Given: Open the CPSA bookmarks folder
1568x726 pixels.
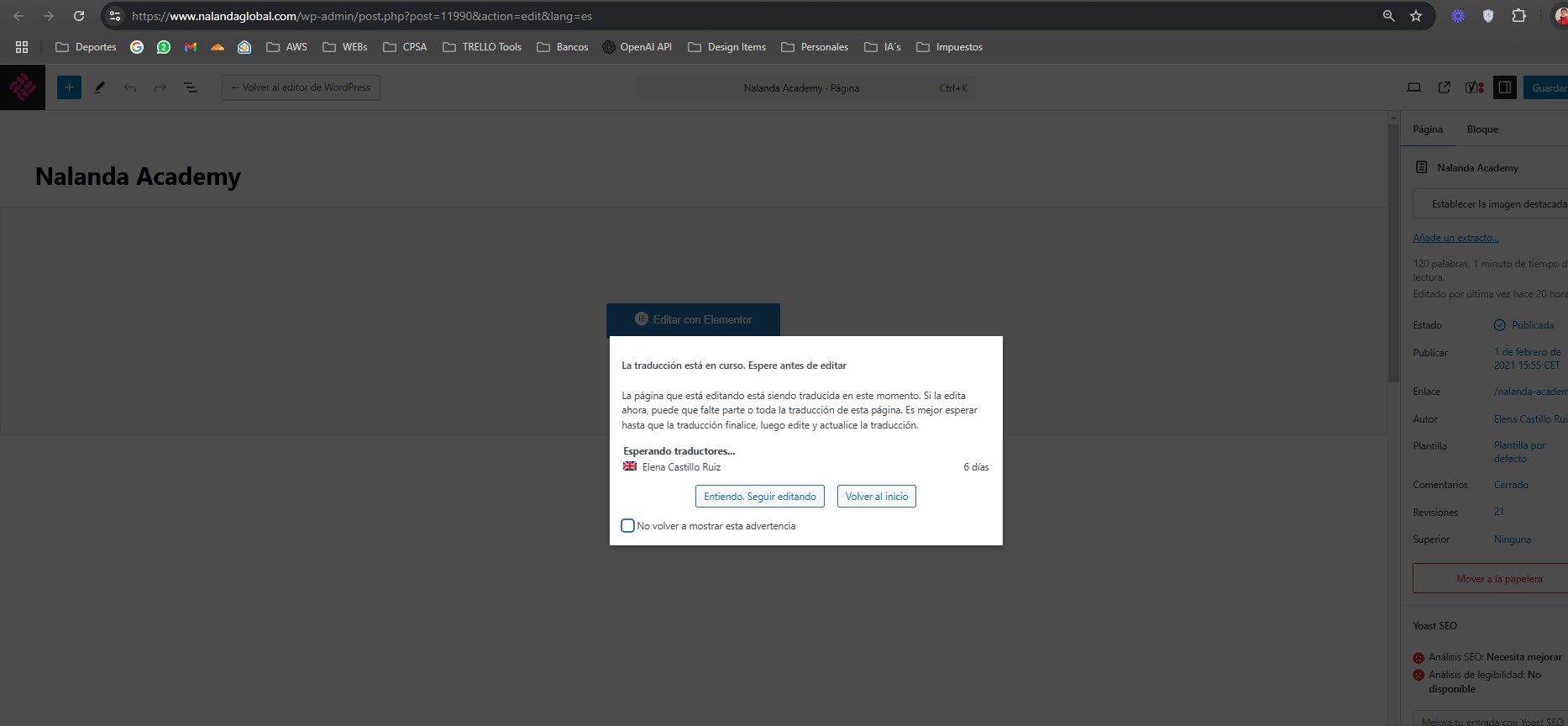Looking at the screenshot, I should [x=405, y=47].
